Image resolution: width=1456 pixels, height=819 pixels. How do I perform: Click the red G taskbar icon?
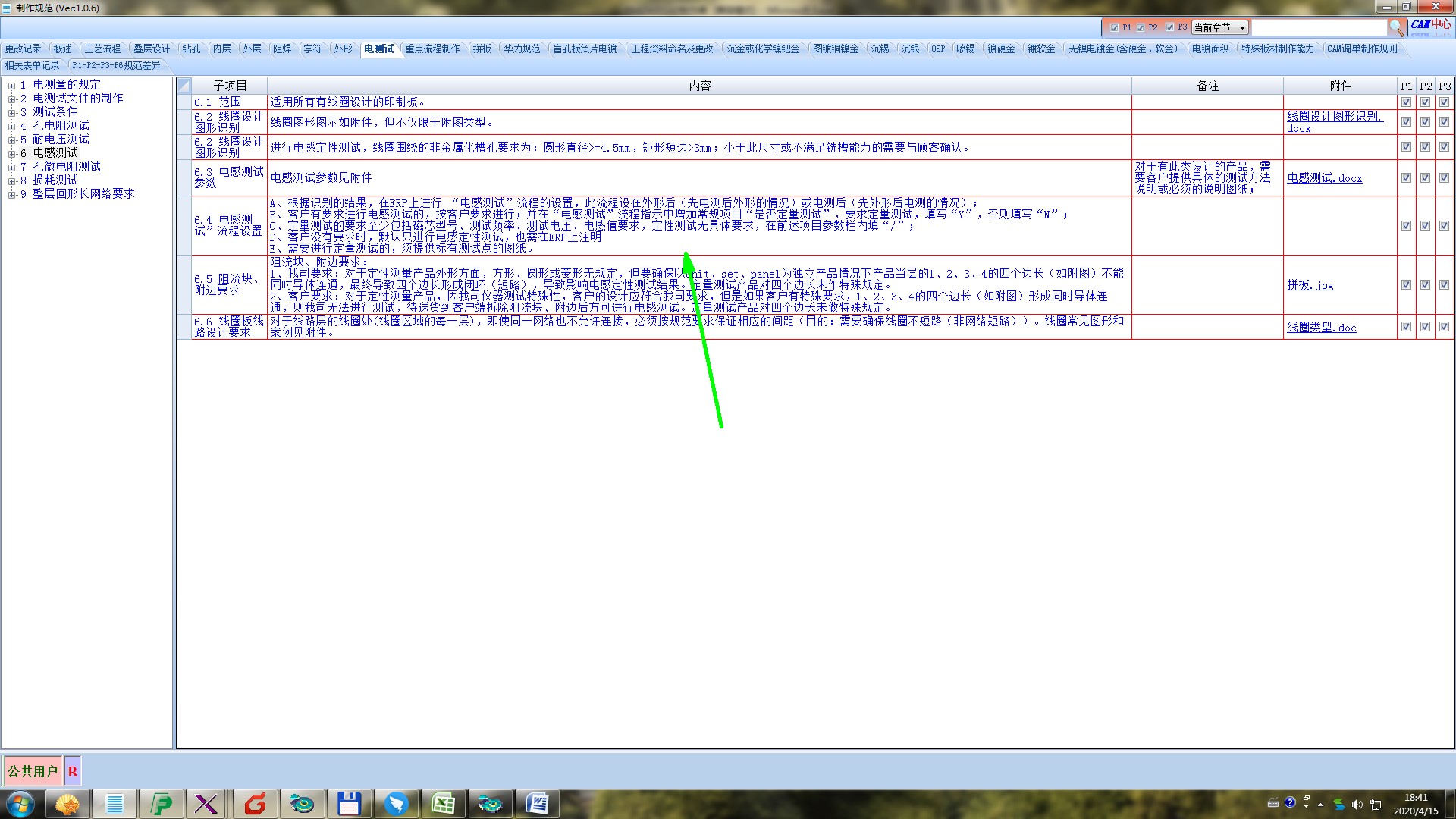[255, 804]
